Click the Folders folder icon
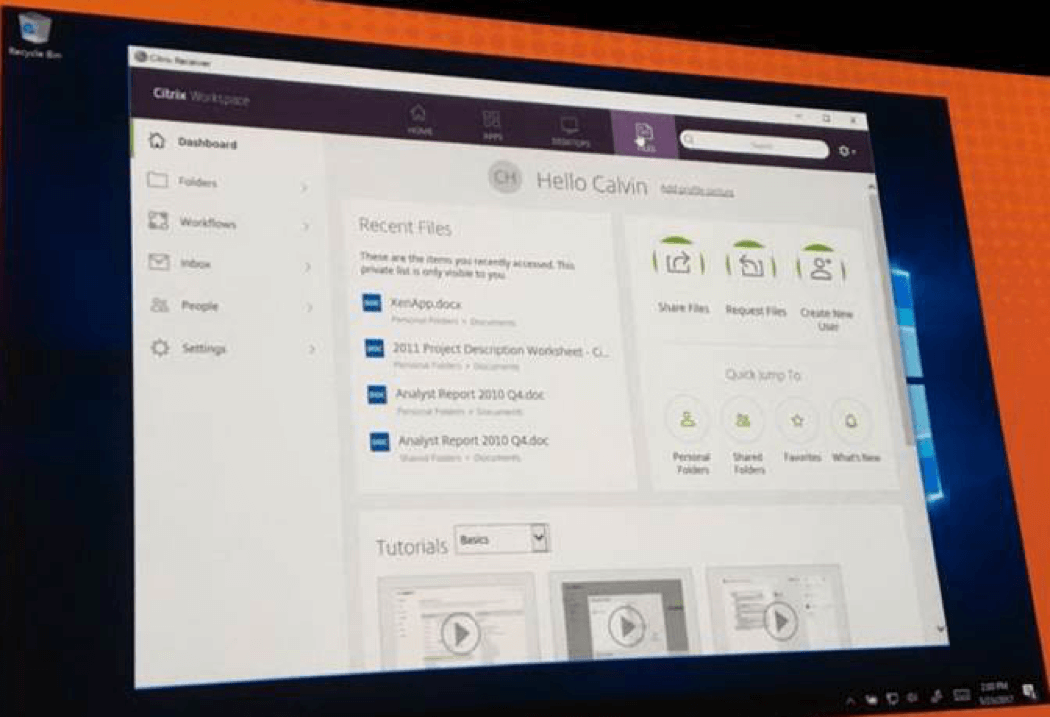This screenshot has width=1050, height=717. pyautogui.click(x=157, y=179)
